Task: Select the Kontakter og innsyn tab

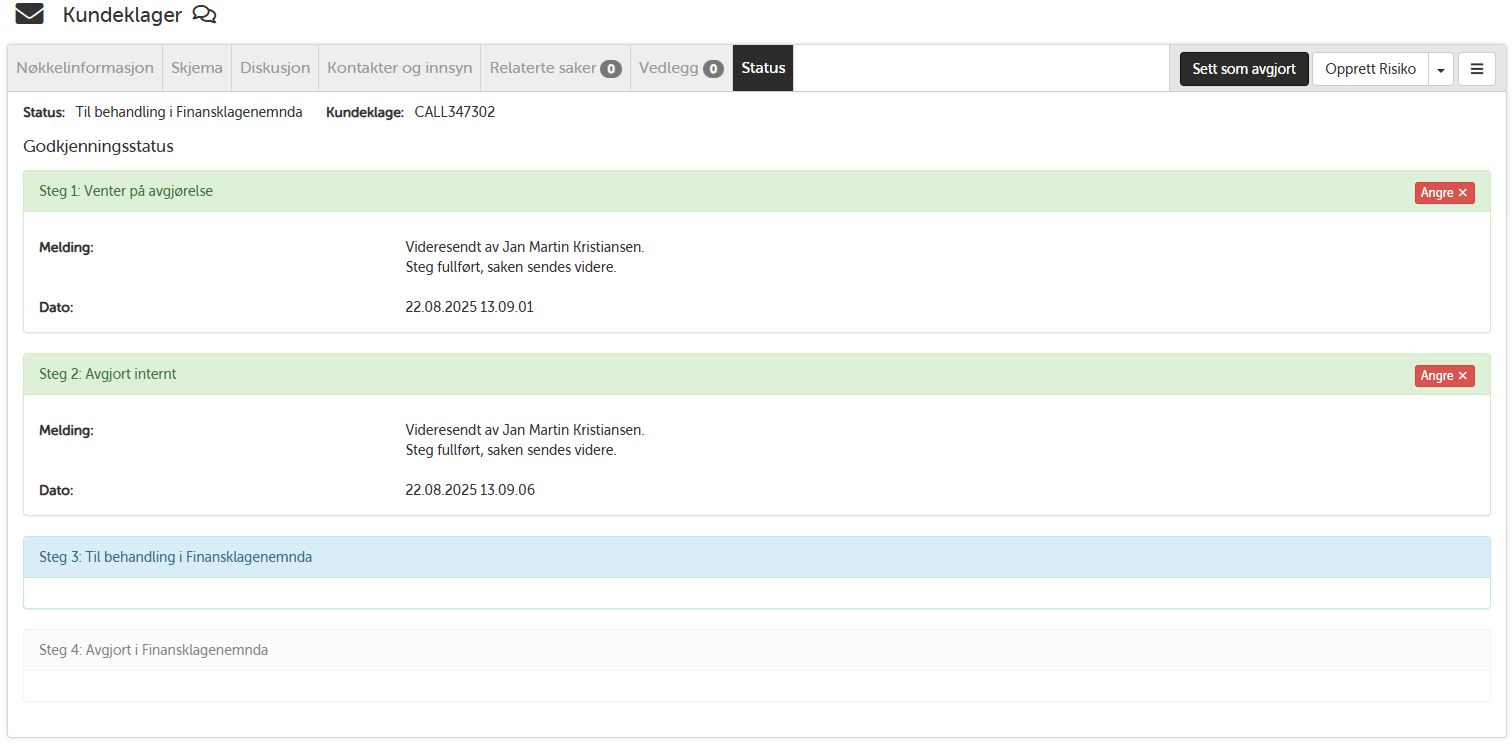Action: coord(399,68)
